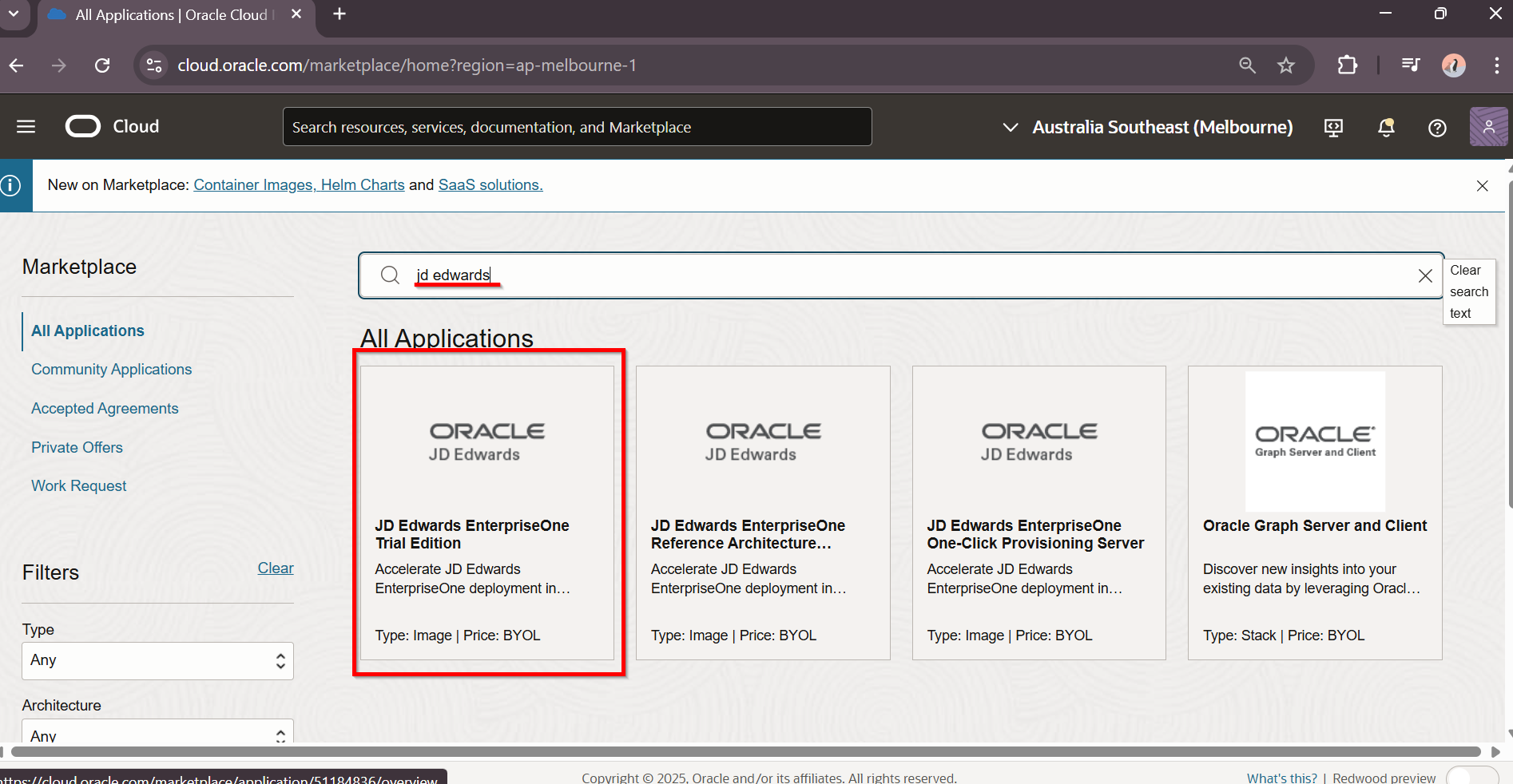This screenshot has height=784, width=1513.
Task: Expand the region selector chevron
Action: 1010,127
